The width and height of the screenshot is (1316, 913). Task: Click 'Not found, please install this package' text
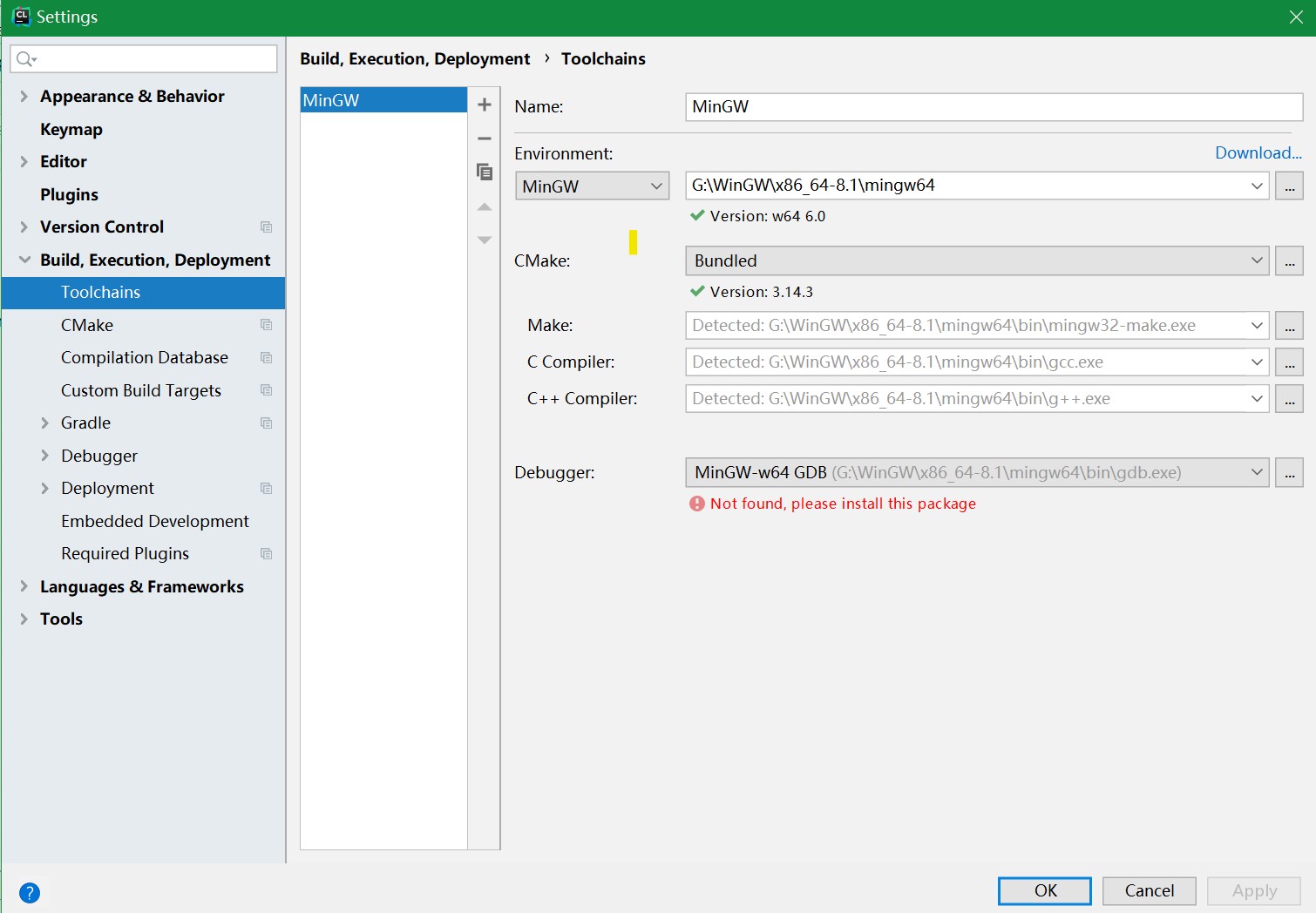coord(843,504)
